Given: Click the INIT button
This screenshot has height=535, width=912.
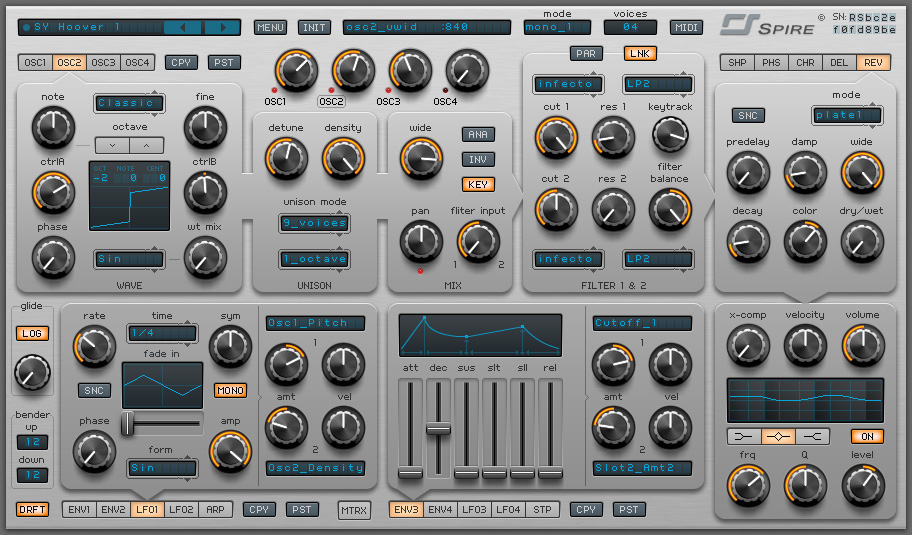Looking at the screenshot, I should coord(314,27).
